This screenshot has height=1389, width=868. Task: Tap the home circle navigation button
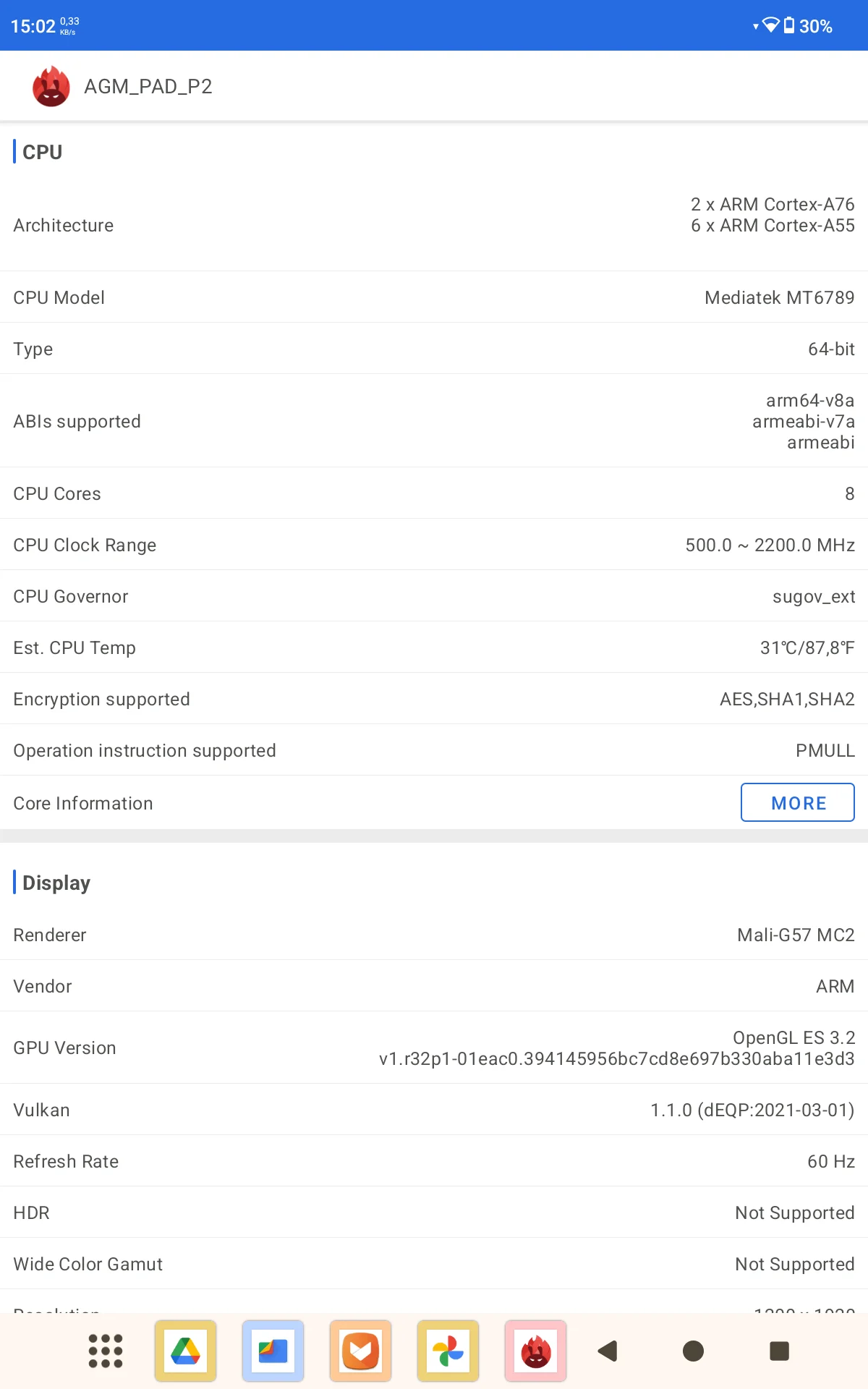[x=693, y=1351]
